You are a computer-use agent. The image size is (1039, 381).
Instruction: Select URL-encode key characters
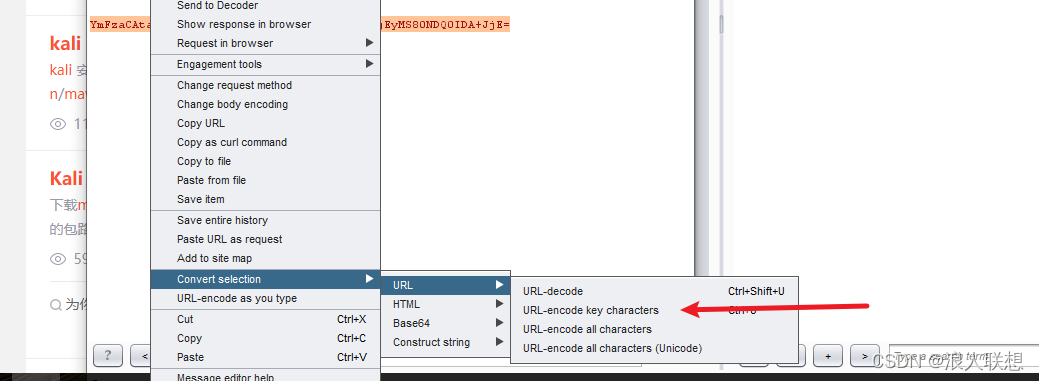654,310
